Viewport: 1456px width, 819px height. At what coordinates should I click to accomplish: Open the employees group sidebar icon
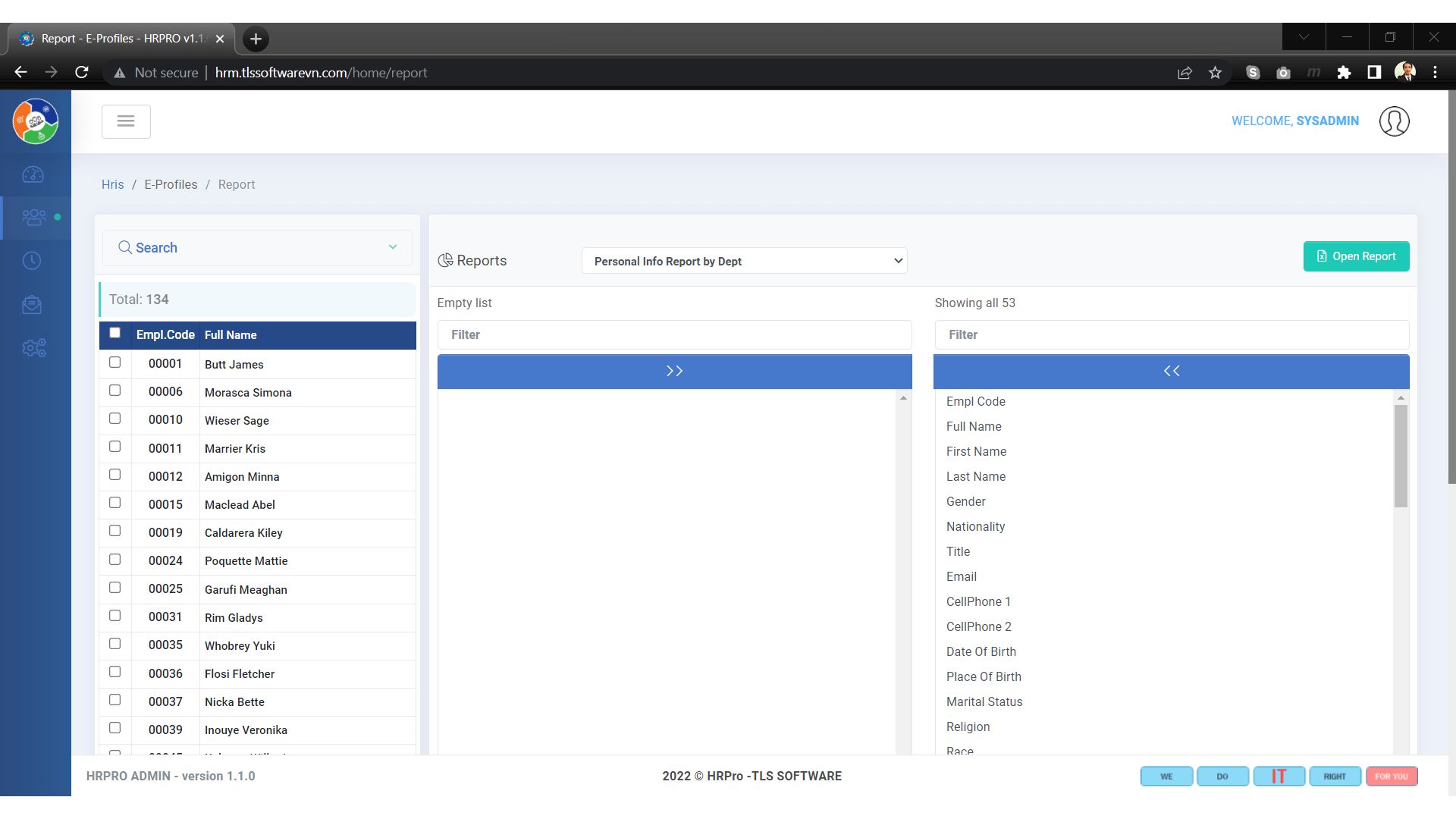coord(34,218)
